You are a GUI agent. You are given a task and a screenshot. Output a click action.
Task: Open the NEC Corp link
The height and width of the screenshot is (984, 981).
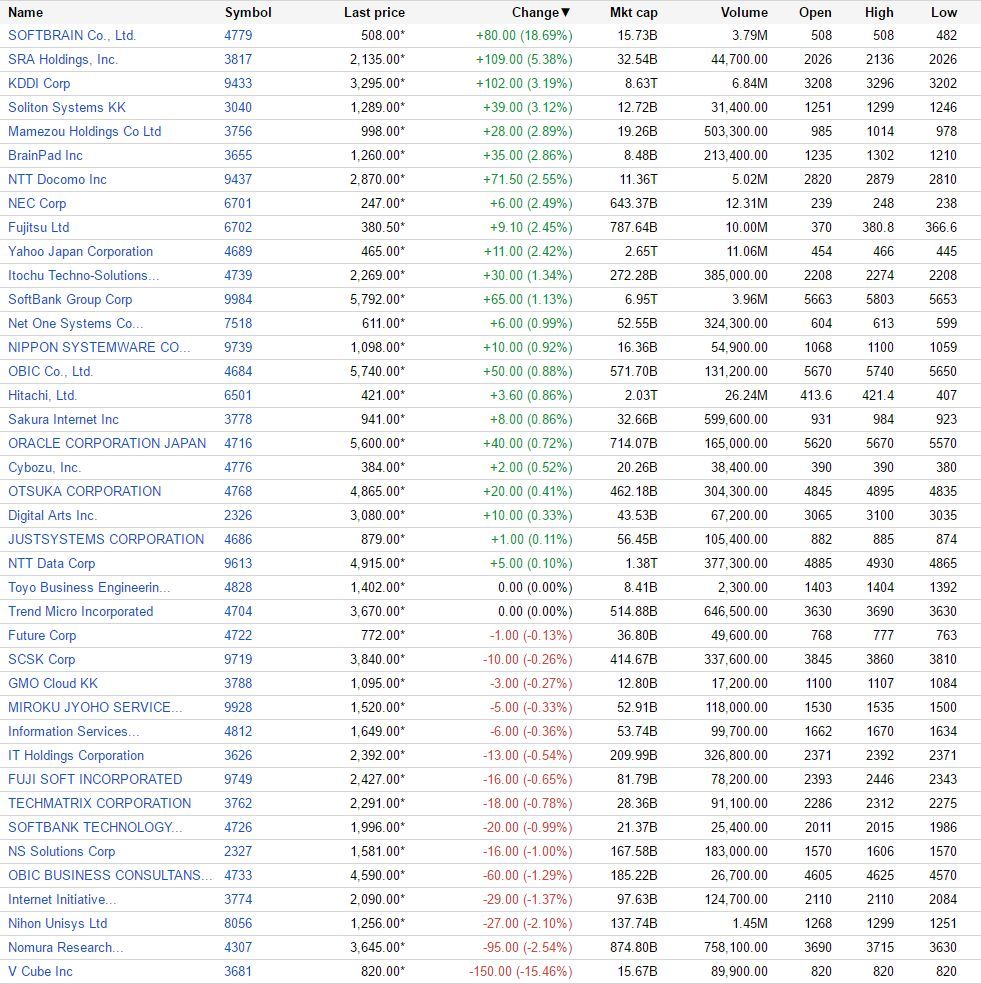37,203
